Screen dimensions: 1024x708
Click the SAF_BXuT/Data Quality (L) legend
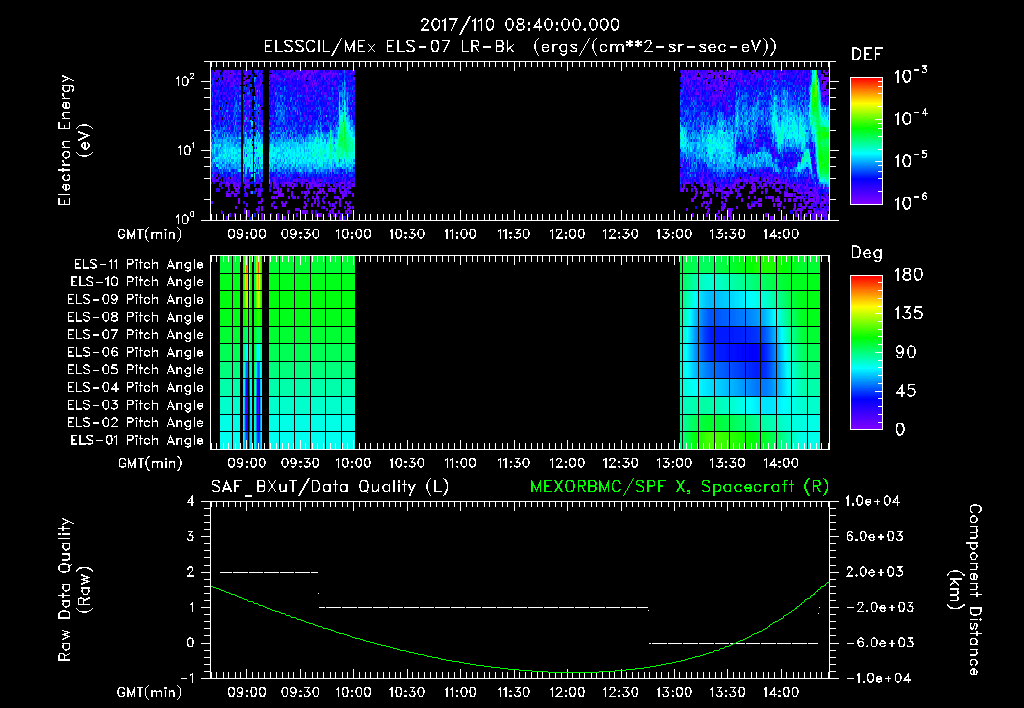tap(330, 487)
